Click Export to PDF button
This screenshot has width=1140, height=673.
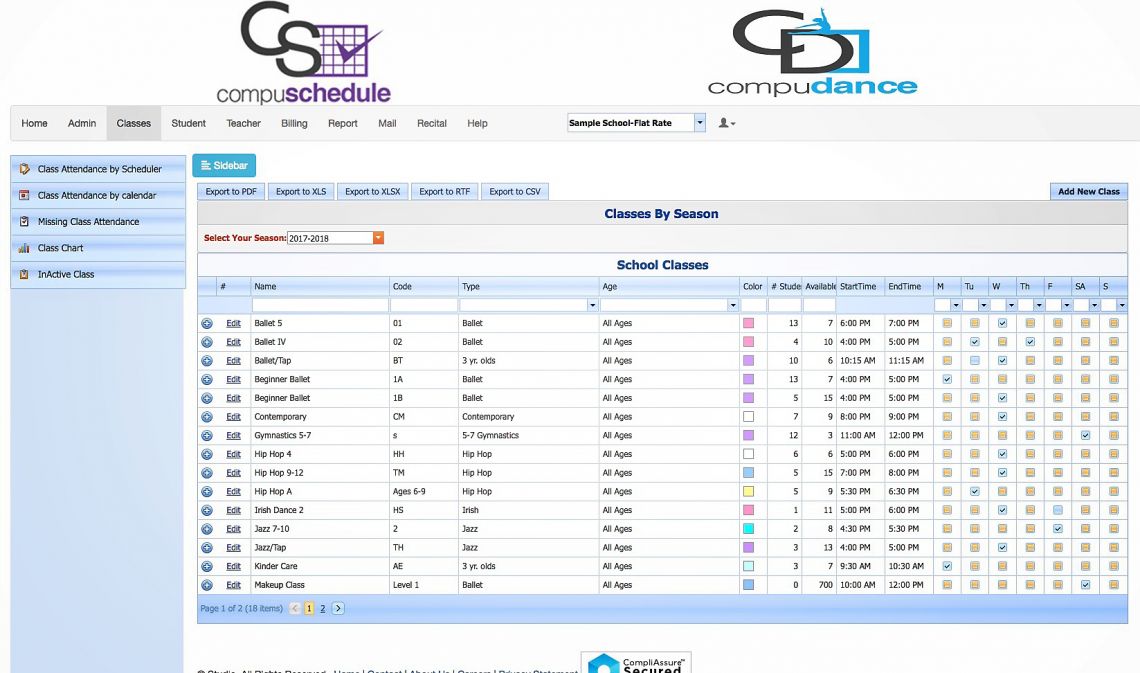pos(231,191)
